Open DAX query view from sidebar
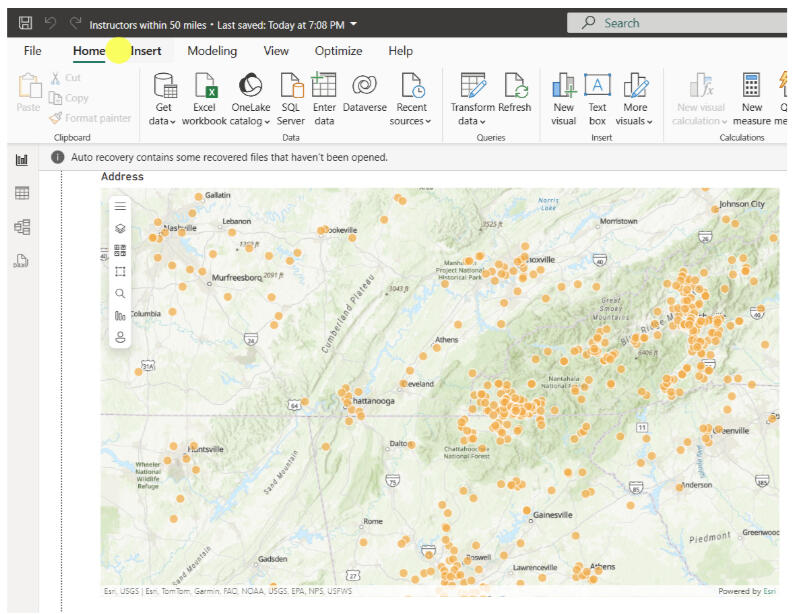This screenshot has width=799, height=614. (x=22, y=262)
